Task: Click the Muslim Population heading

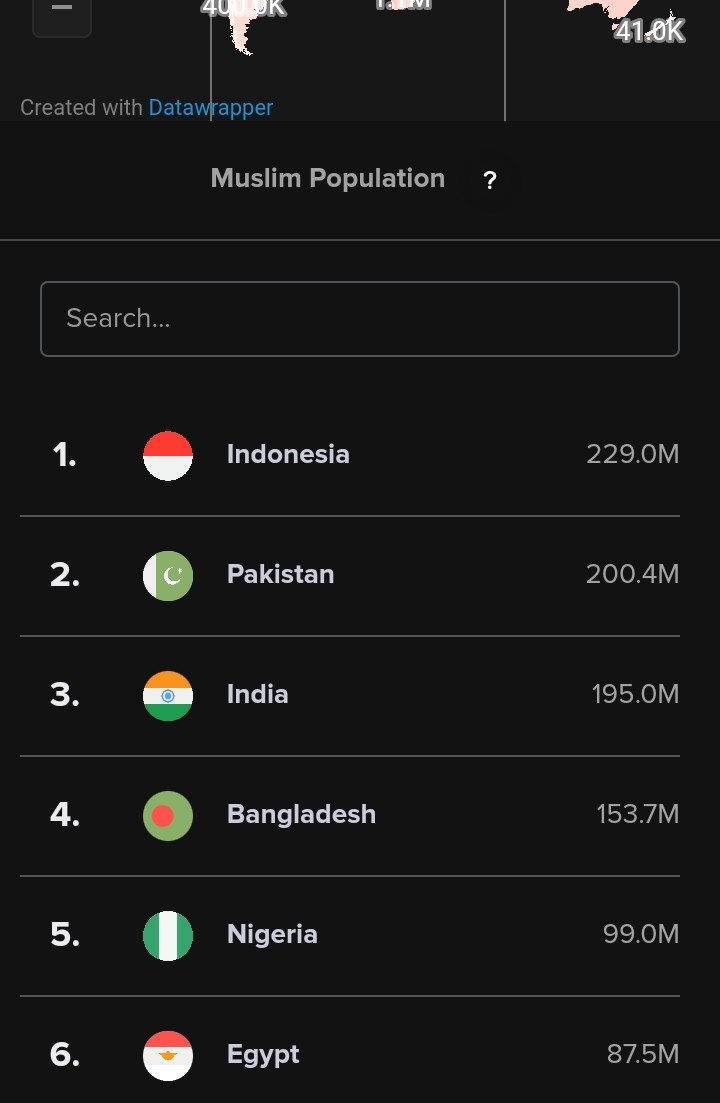Action: (328, 179)
